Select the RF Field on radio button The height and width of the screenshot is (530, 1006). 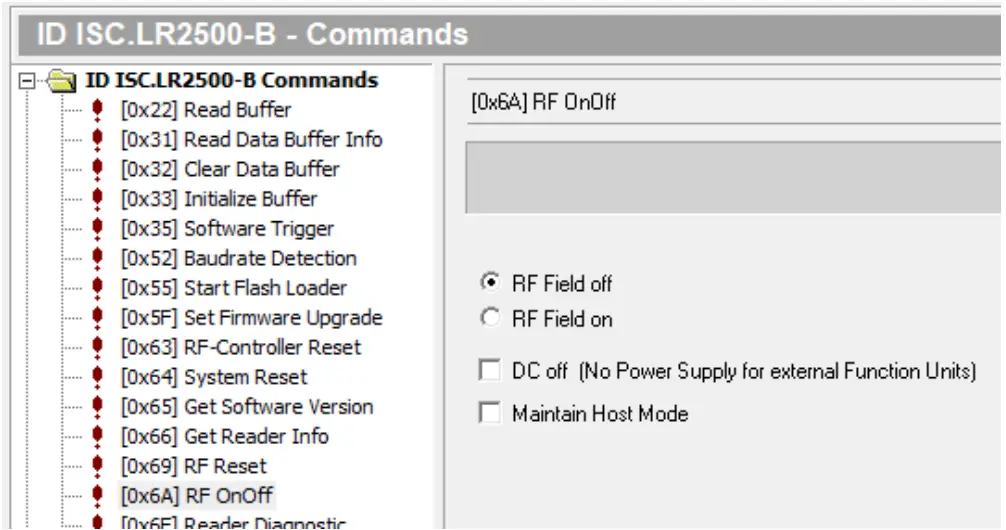click(490, 319)
